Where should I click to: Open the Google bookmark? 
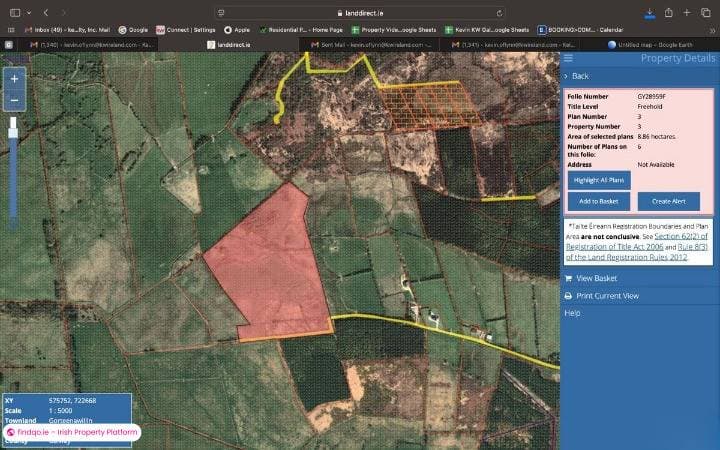133,30
